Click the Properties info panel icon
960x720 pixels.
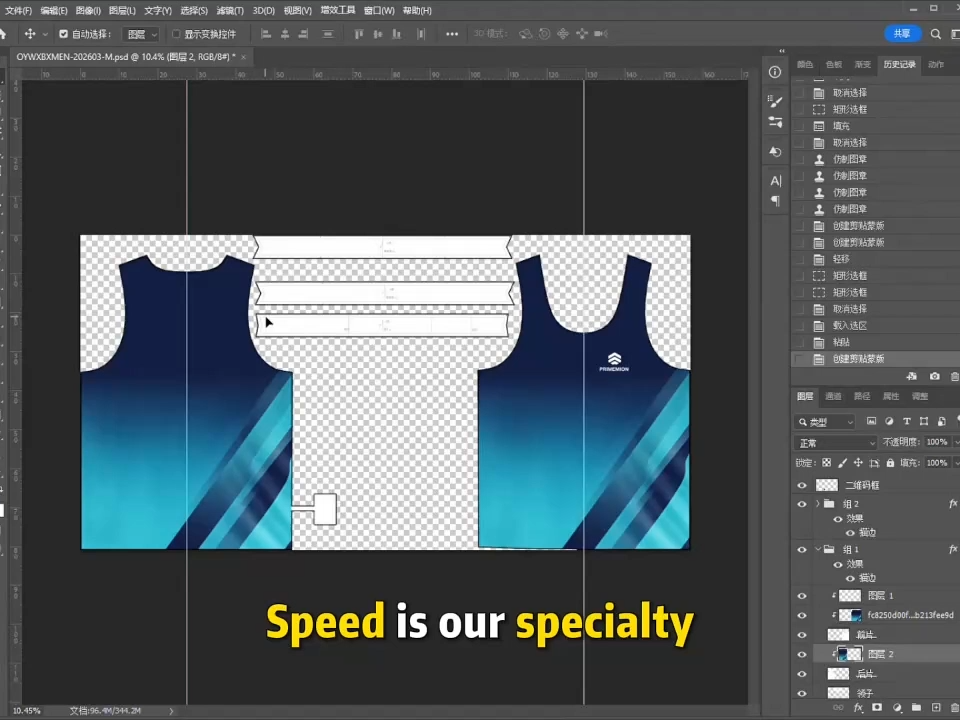coord(775,72)
